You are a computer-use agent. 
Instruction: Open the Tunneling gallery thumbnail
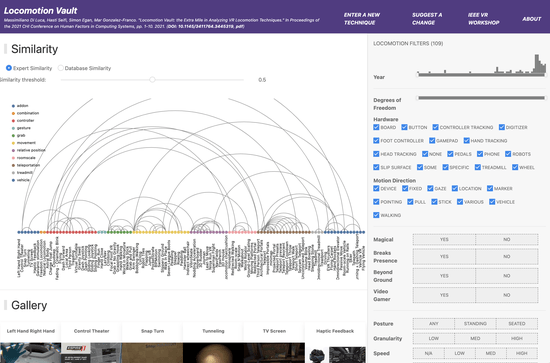[213, 352]
